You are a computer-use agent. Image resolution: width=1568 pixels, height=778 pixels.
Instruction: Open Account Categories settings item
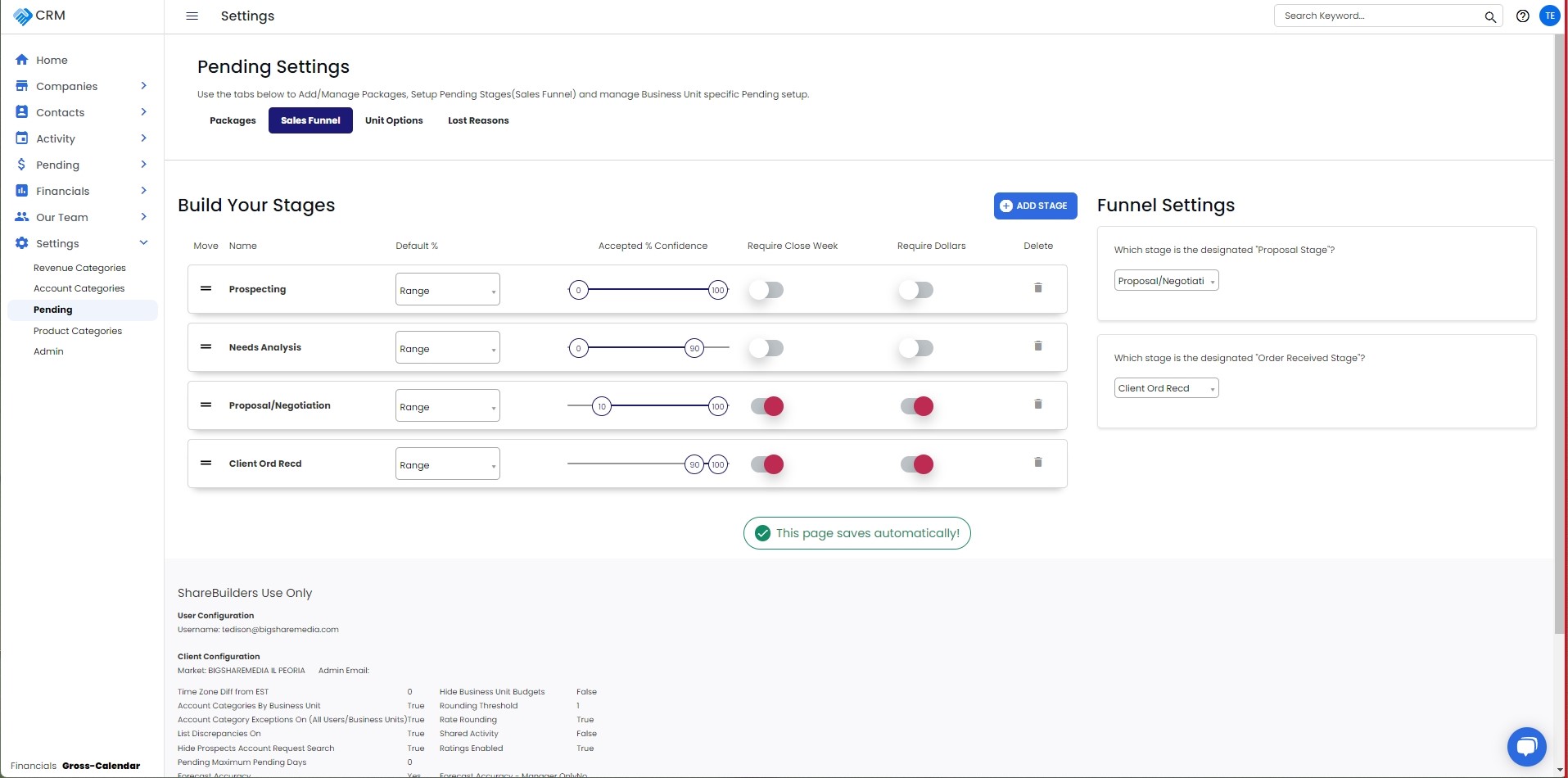[x=79, y=288]
